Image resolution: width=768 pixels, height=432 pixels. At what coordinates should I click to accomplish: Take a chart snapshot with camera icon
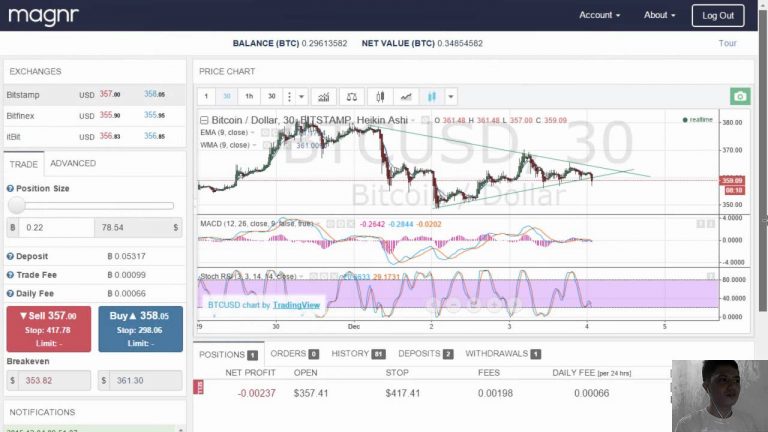[x=740, y=96]
